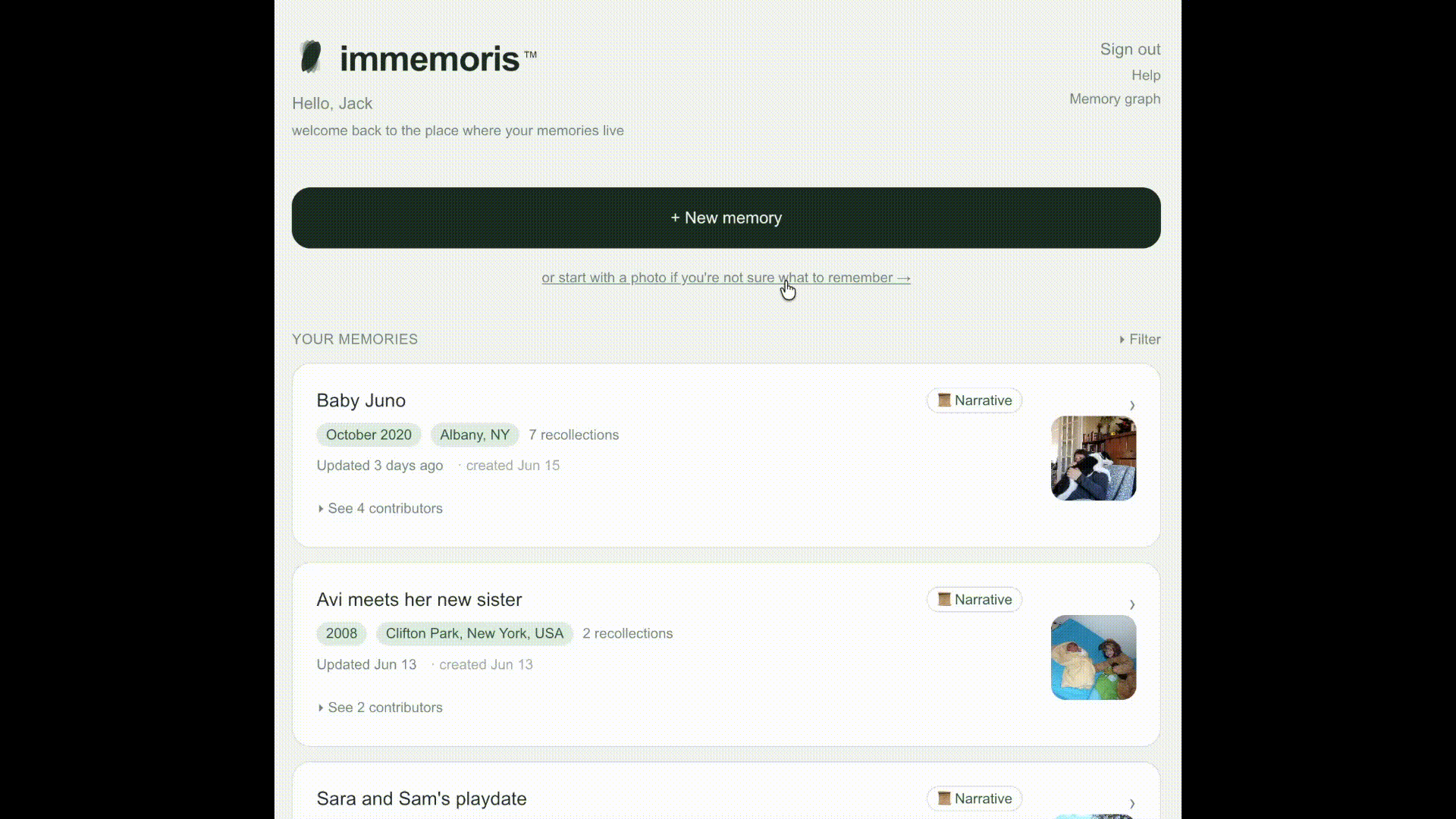Sign out of the account

coord(1130,49)
